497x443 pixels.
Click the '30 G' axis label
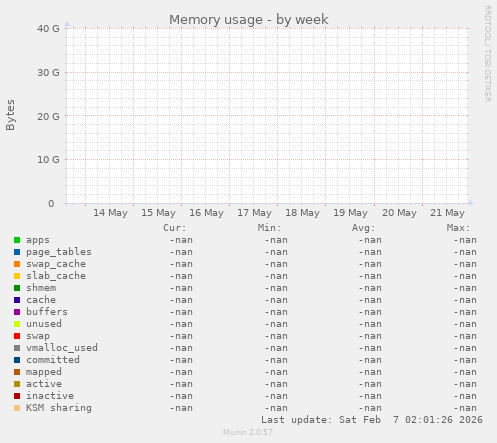(48, 73)
